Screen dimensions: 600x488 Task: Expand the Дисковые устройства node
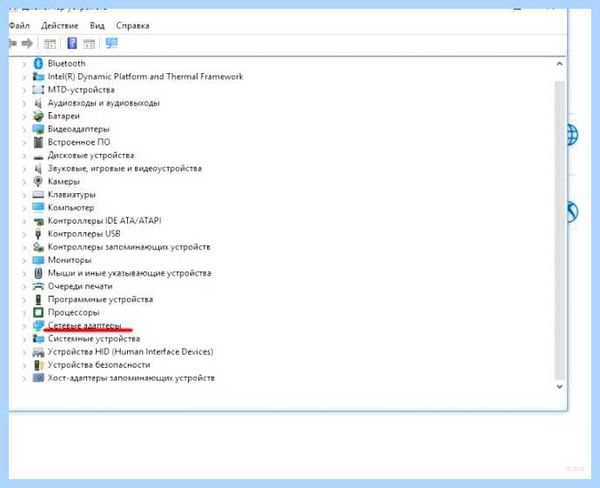pos(24,155)
